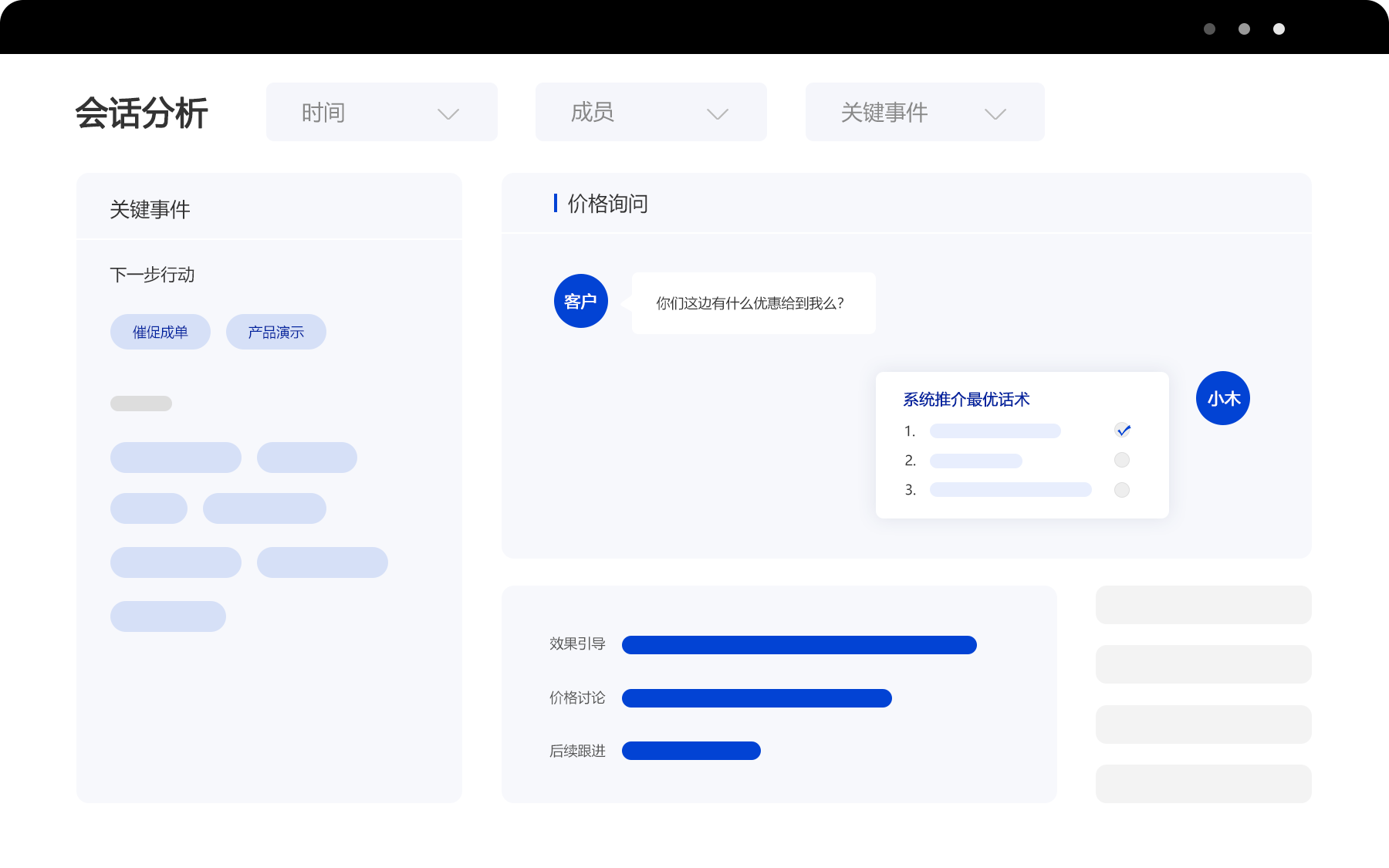Click the 后续跟进 progress bar
The image size is (1389, 868).
691,751
